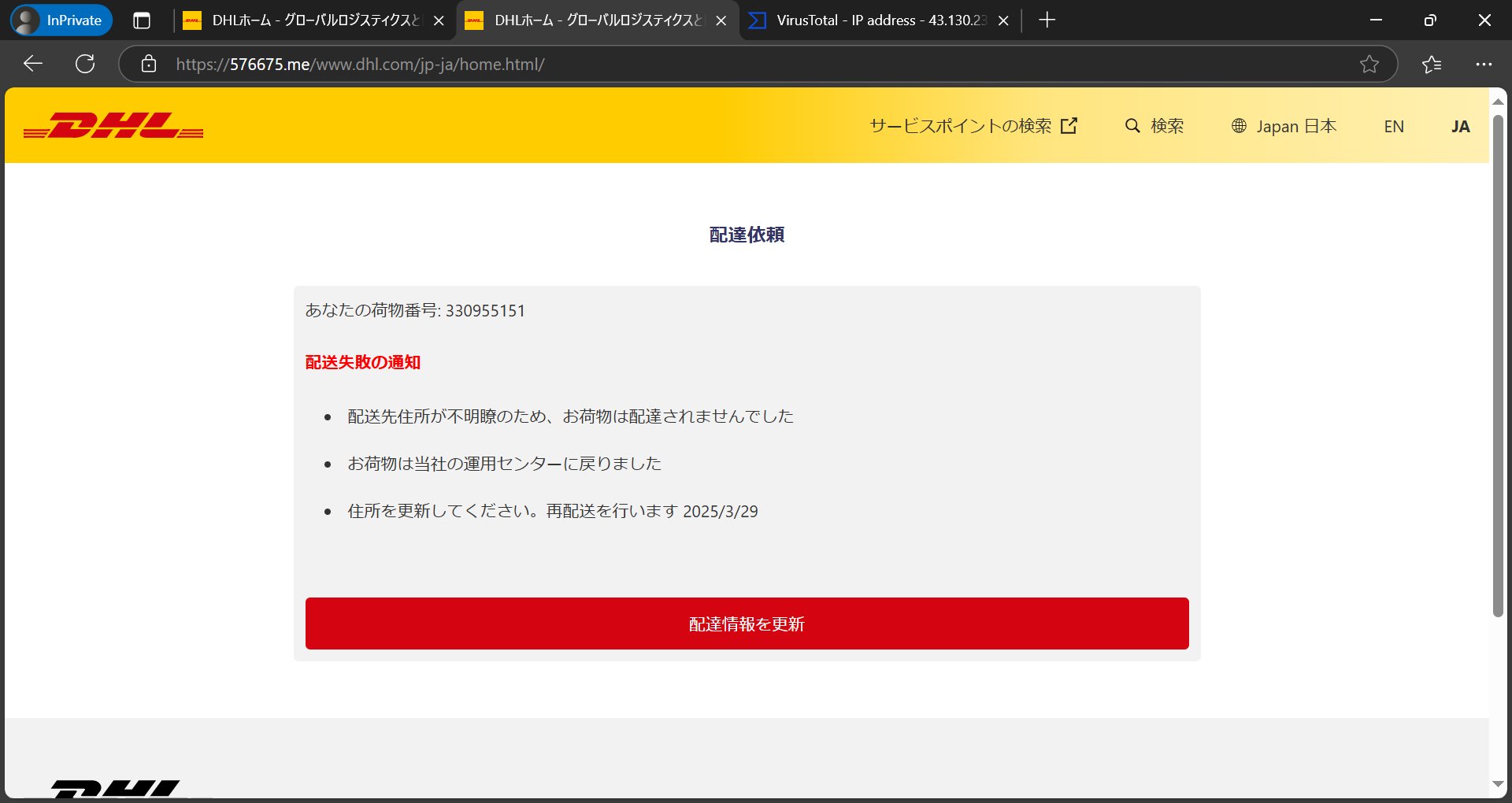The image size is (1512, 803).
Task: Select the JA language option
Action: (x=1461, y=126)
